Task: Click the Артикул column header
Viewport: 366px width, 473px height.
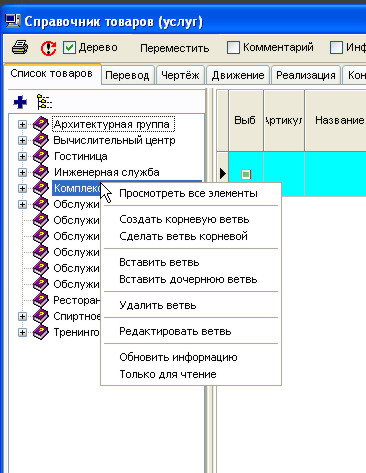Action: pyautogui.click(x=284, y=120)
